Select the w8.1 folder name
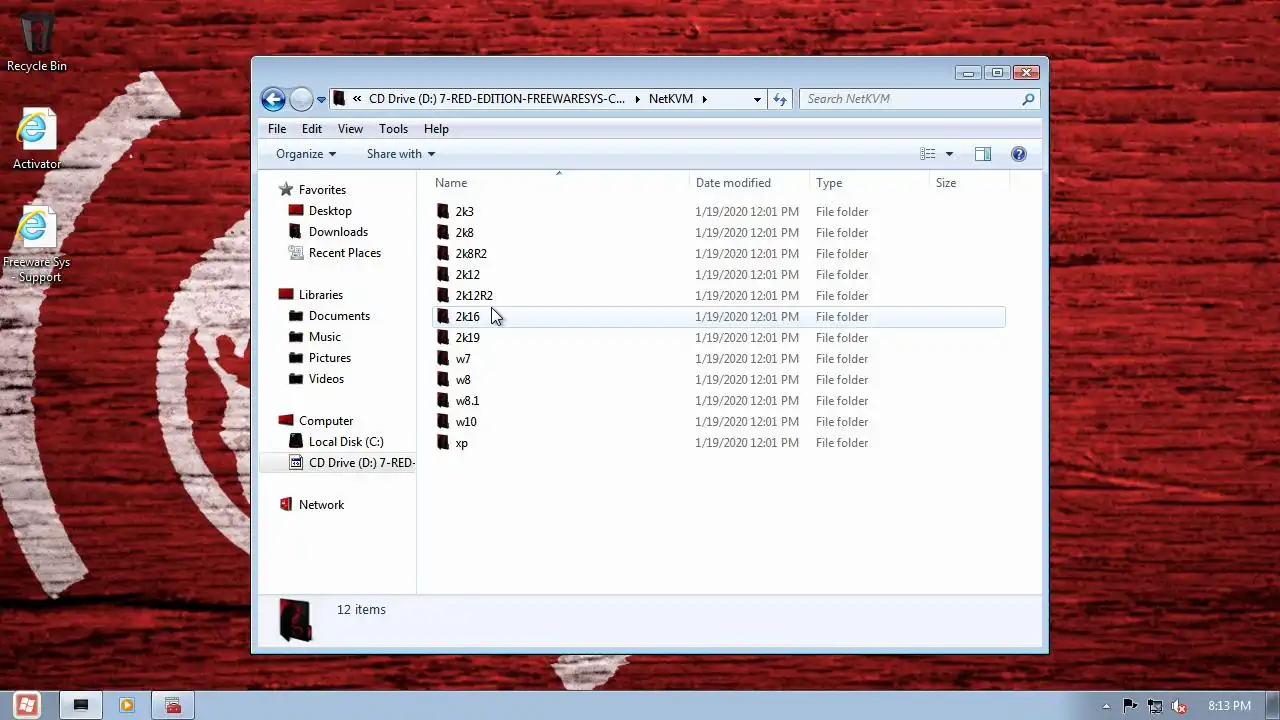 [x=467, y=401]
